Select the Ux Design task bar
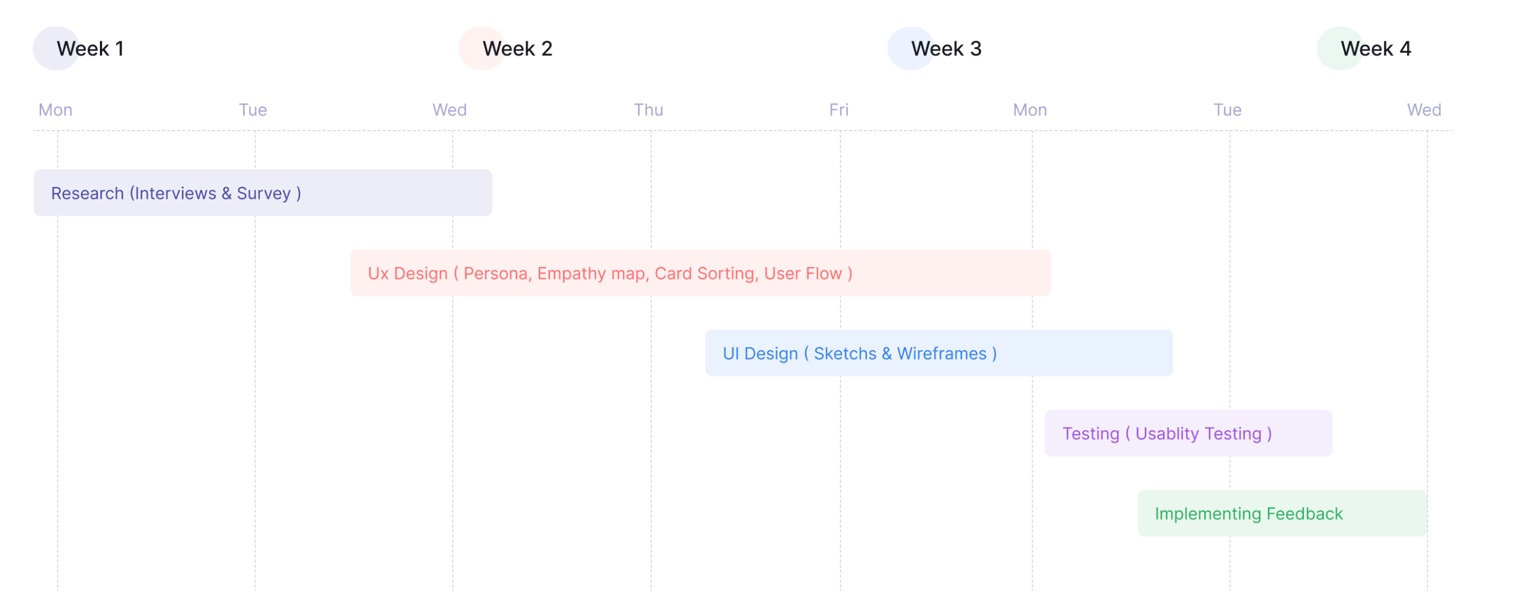 (700, 273)
